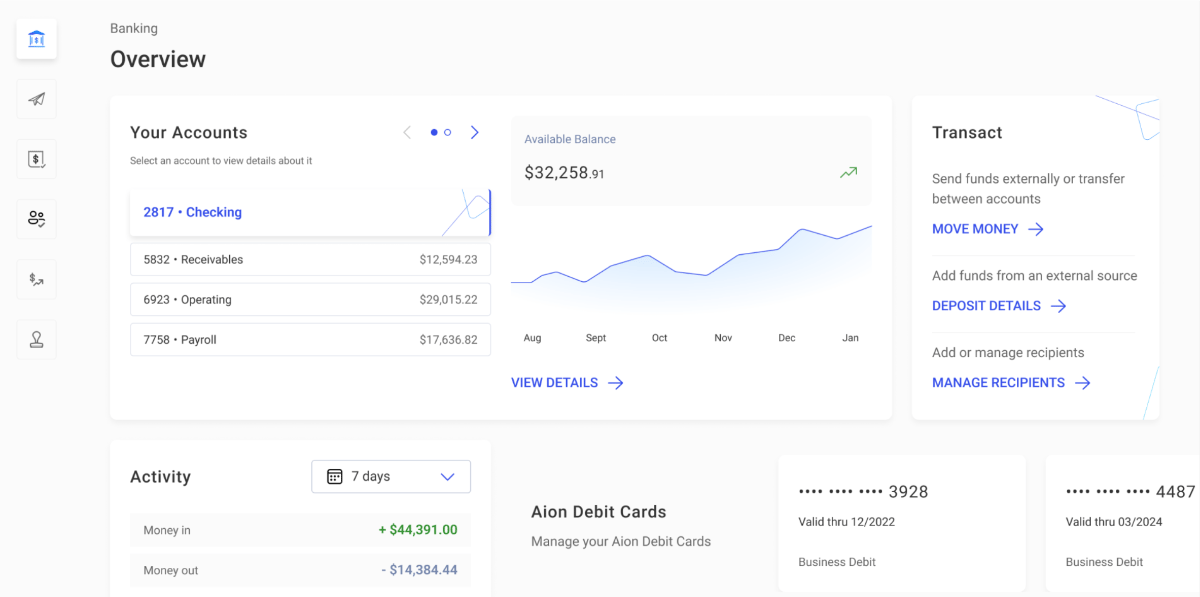Click the balance history line chart
Screen dimensions: 1200x597
click(x=691, y=268)
